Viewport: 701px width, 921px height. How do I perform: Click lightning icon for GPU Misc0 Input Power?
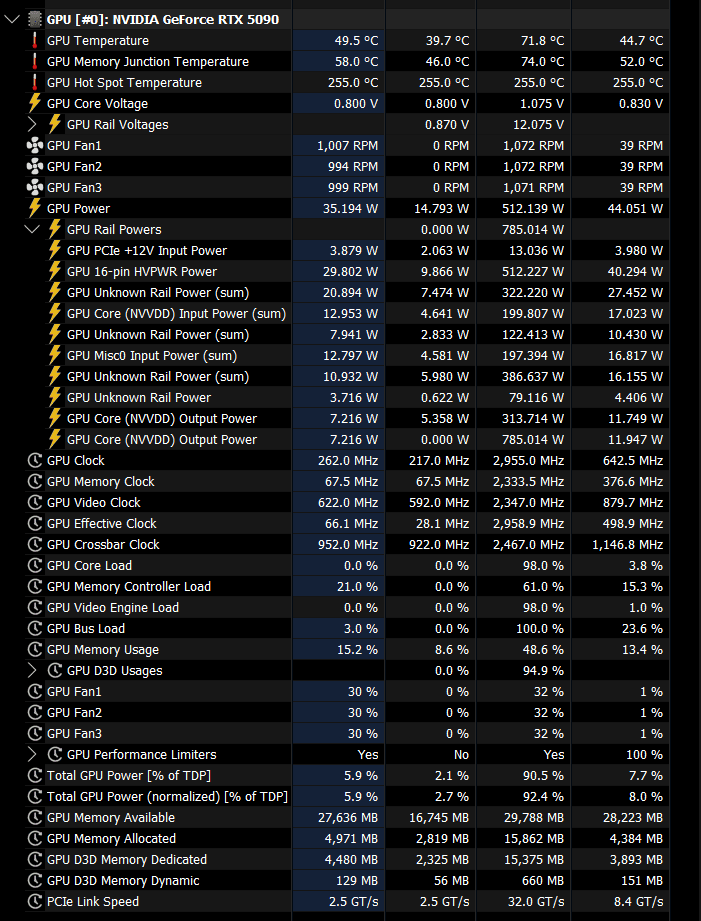[55, 355]
